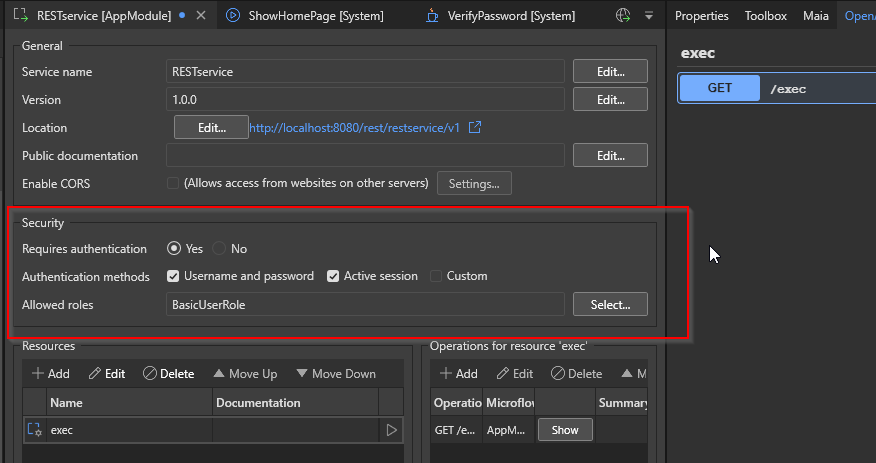Open the Properties pane tab
Image resolution: width=876 pixels, height=463 pixels.
(702, 16)
